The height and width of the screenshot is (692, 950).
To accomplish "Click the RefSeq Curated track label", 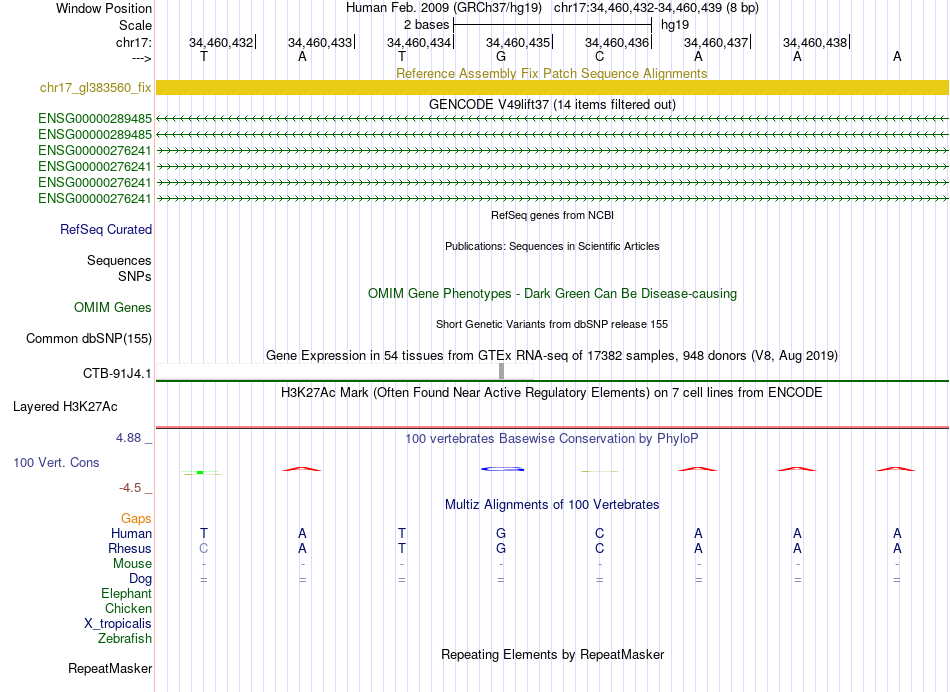I will 106,230.
